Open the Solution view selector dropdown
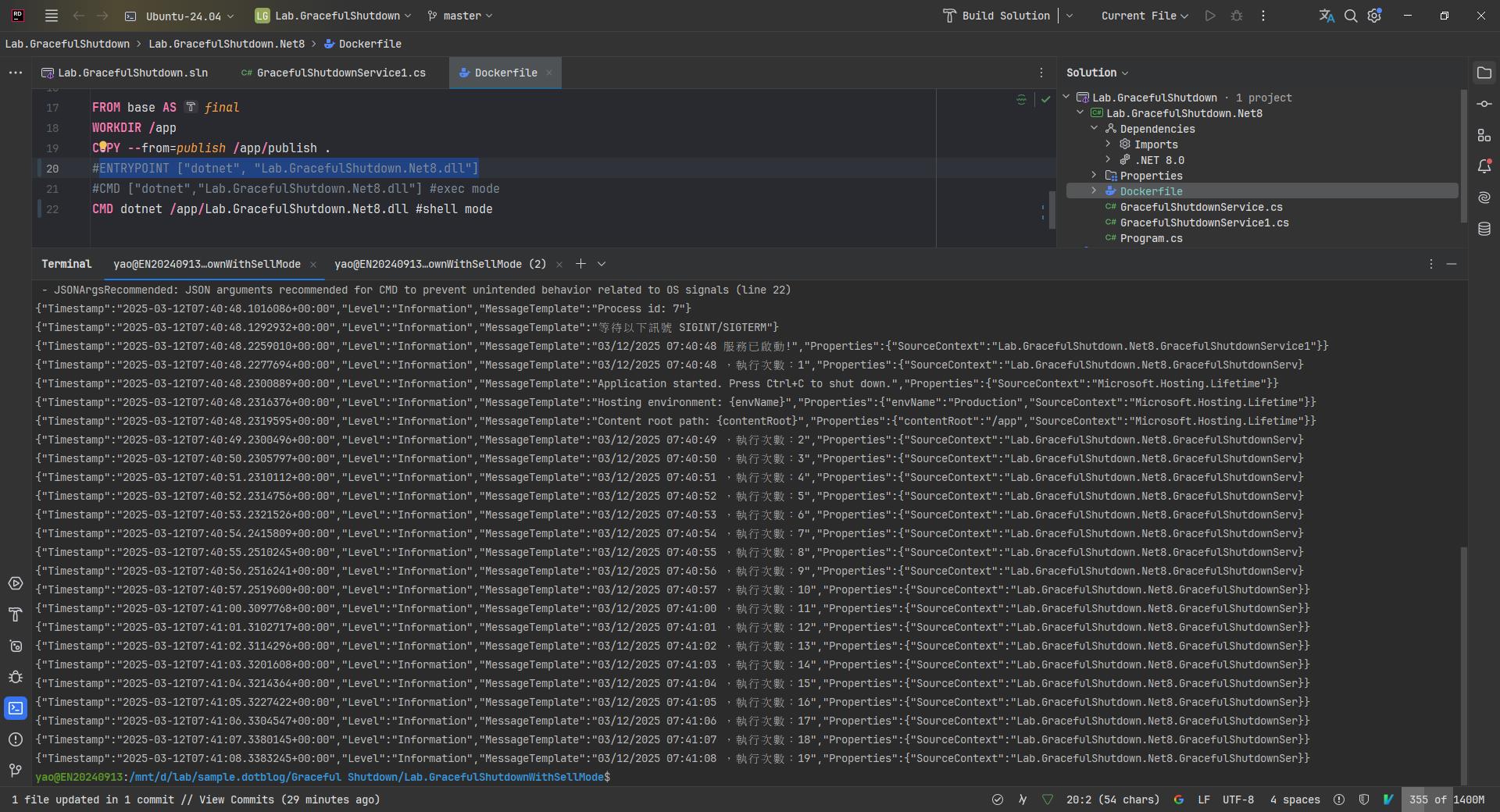Image resolution: width=1500 pixels, height=812 pixels. 1098,73
